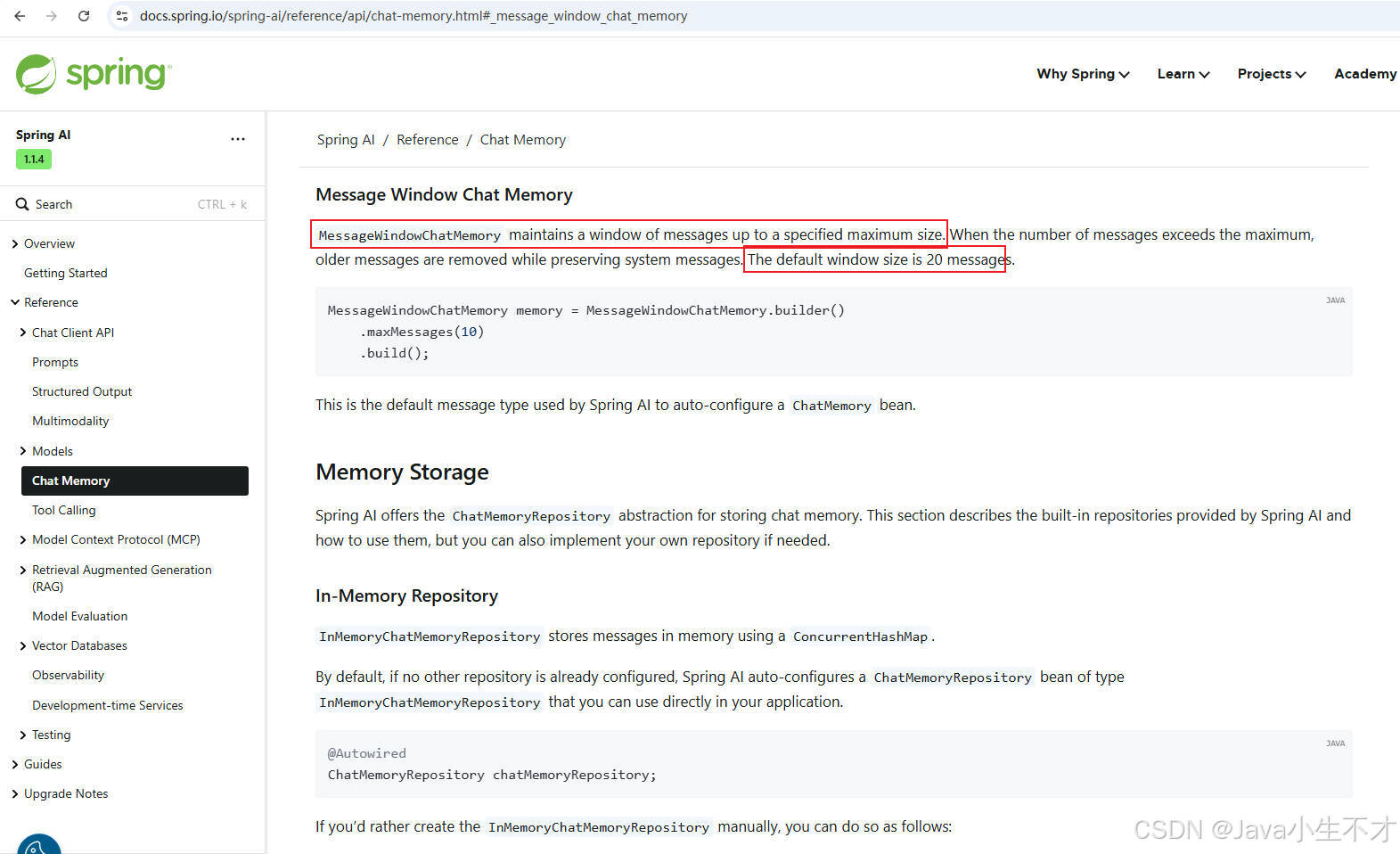
Task: Go back with browser back arrow
Action: tap(20, 16)
